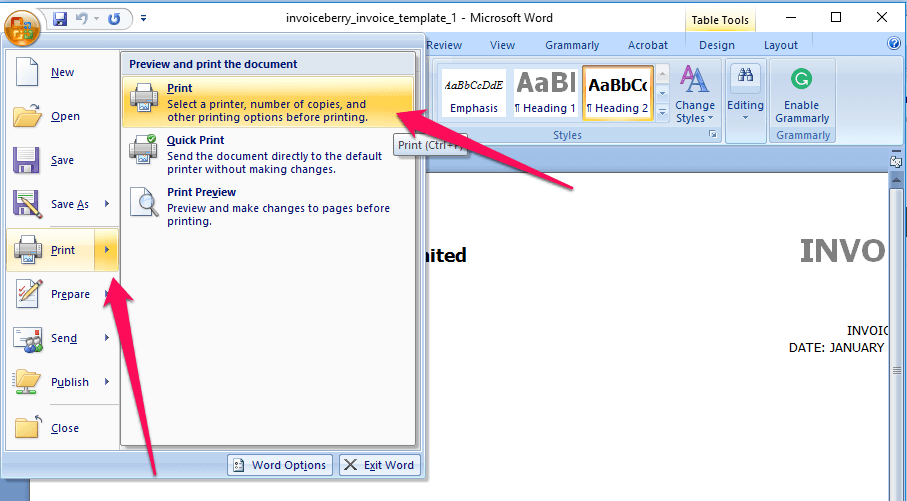907x501 pixels.
Task: Open Change Styles dropdown
Action: tap(695, 94)
